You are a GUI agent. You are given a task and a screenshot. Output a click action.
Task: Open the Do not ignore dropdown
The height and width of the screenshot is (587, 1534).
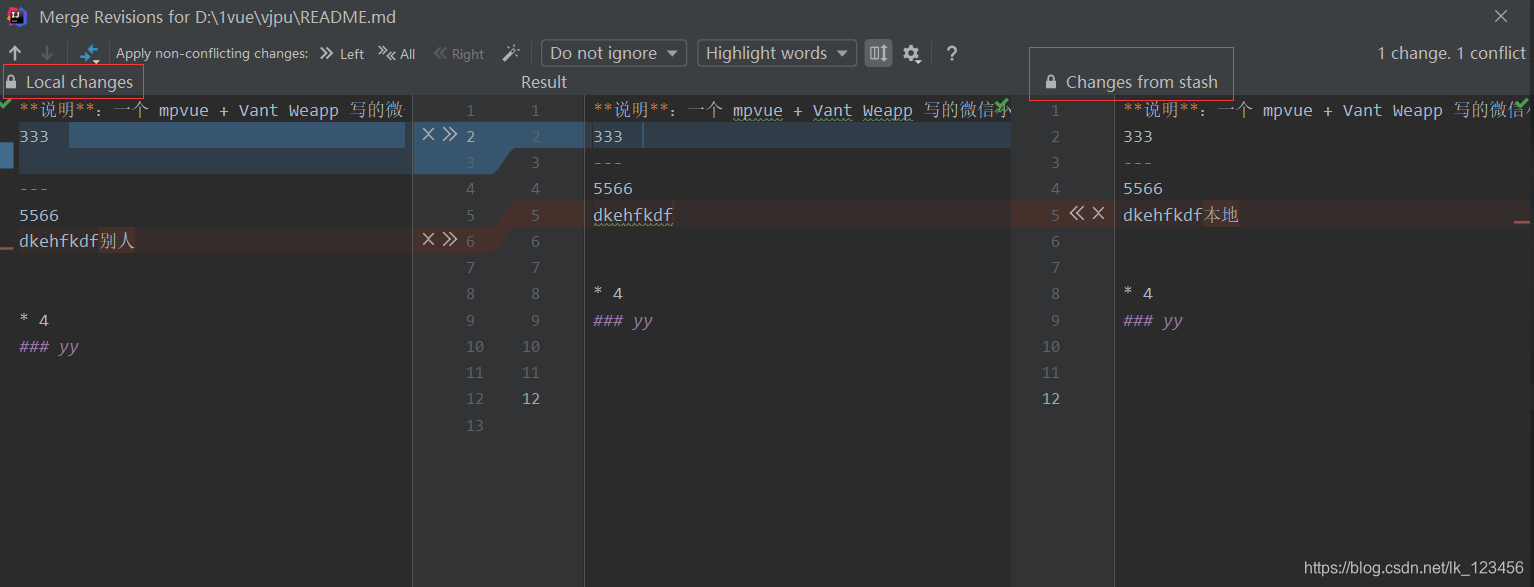(614, 53)
